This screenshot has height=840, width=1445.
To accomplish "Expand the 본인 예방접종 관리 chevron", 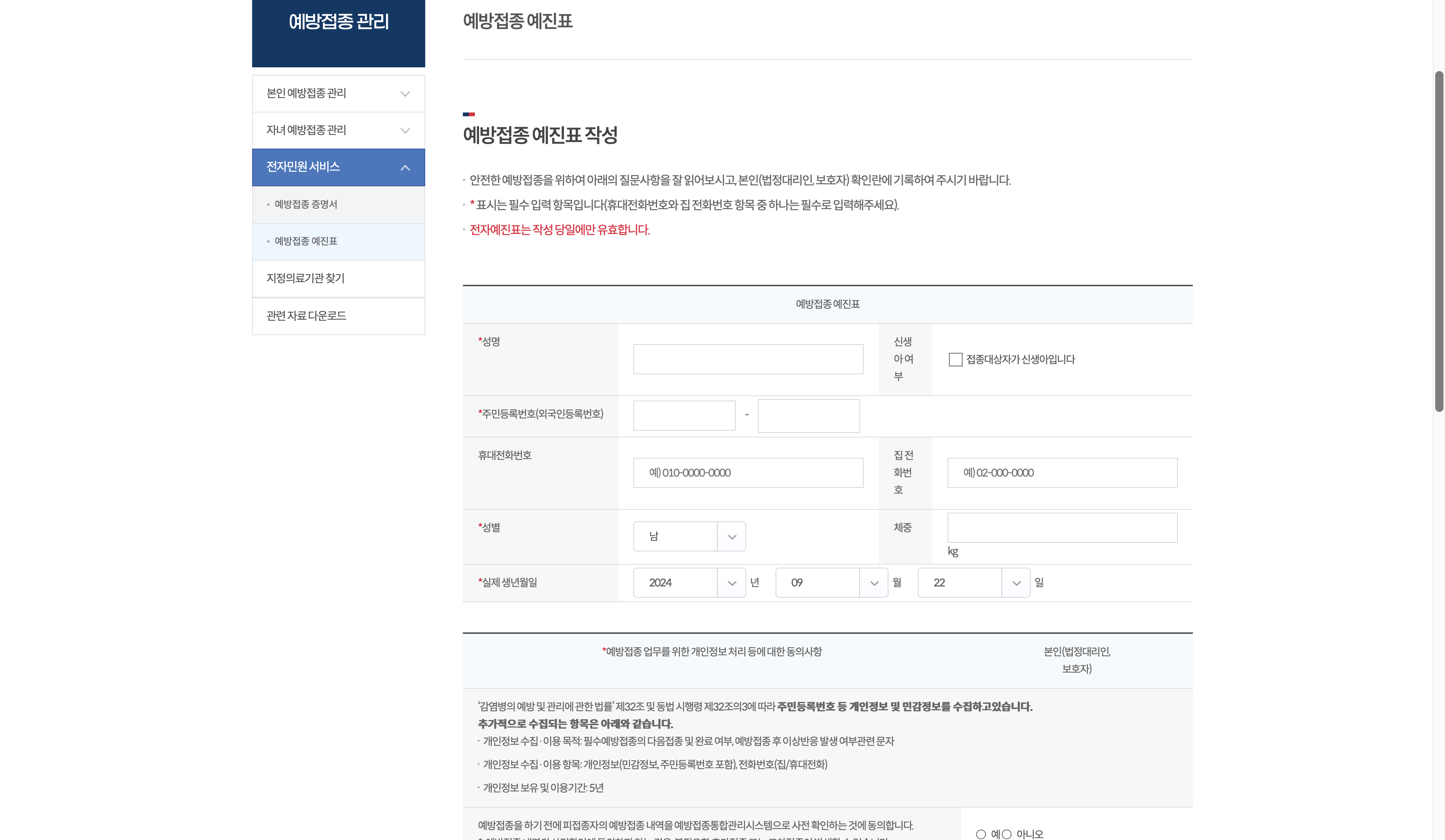I will point(405,94).
